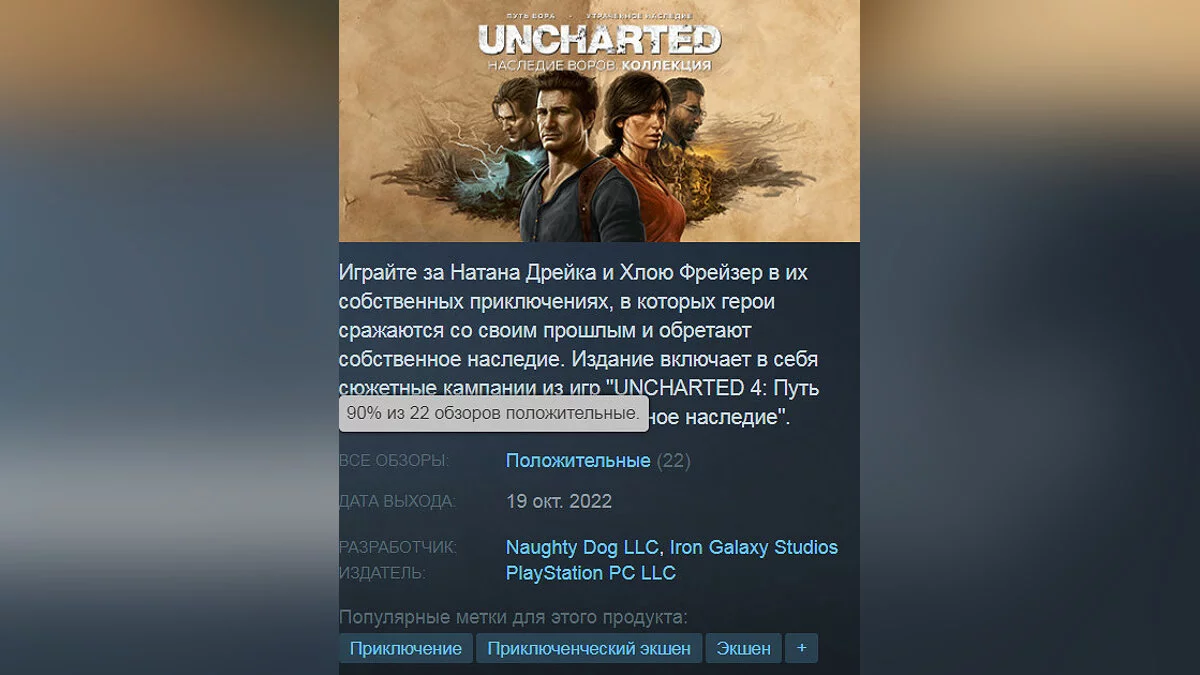Click the РАЗРАБОТЧИК label
Screen dimensions: 1200x675
[398, 547]
